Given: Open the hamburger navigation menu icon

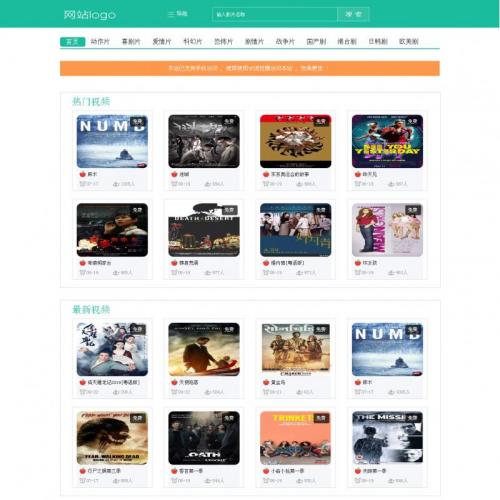Looking at the screenshot, I should pos(171,14).
